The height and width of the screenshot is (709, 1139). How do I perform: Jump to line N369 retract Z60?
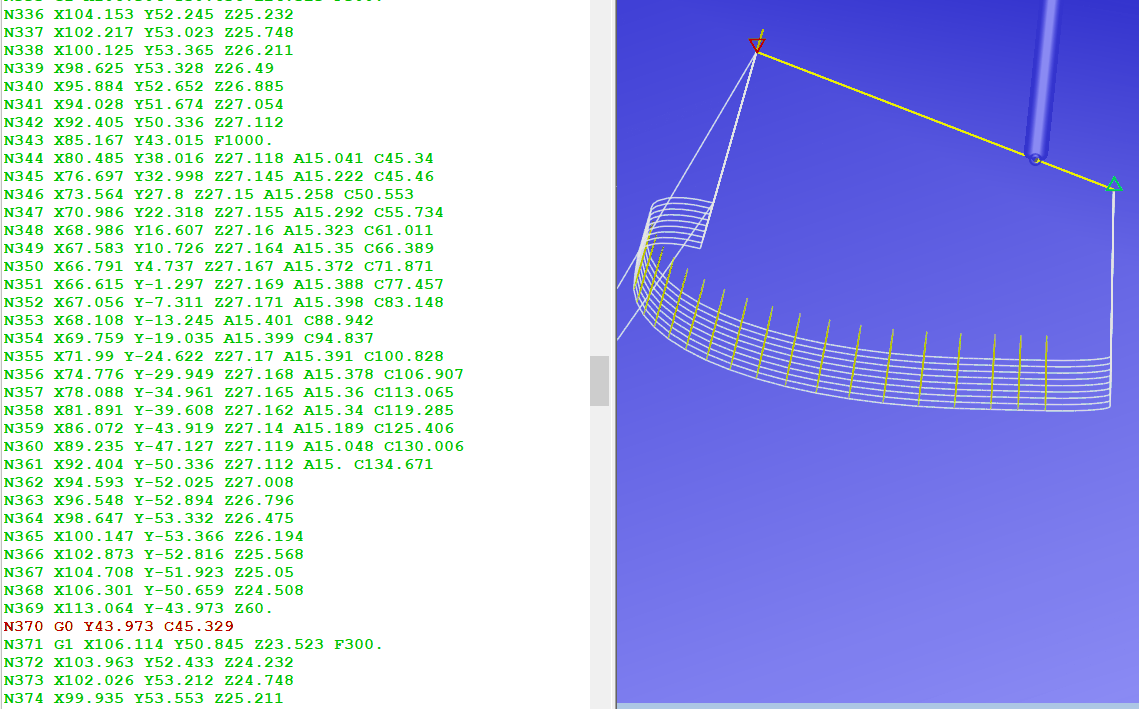click(x=138, y=608)
